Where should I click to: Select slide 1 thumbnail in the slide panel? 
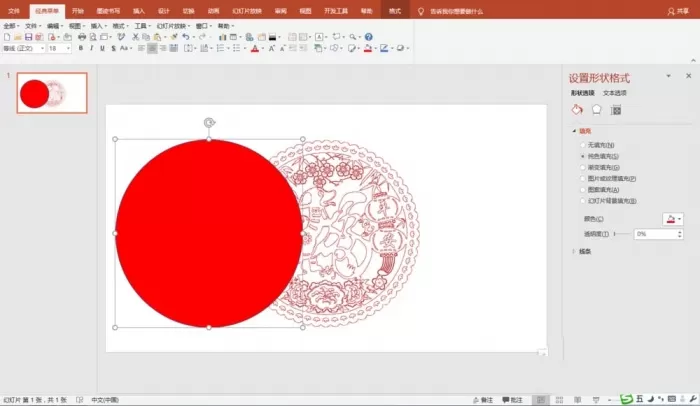pos(52,93)
